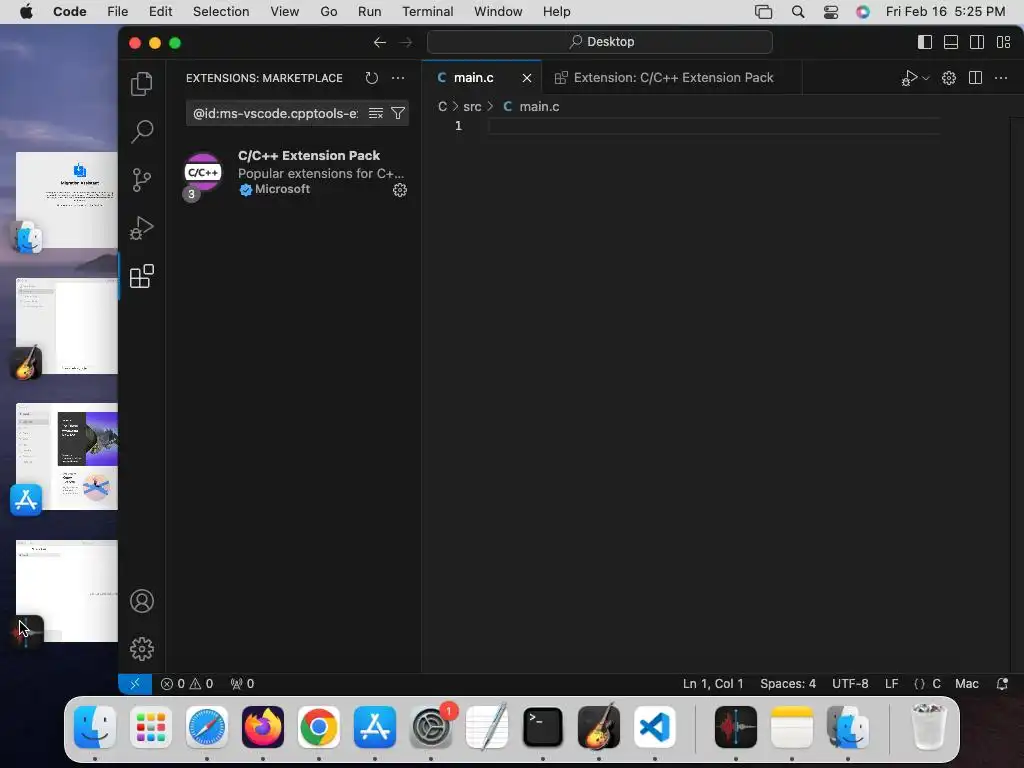This screenshot has width=1024, height=768.
Task: Open the editor more actions menu
Action: (1000, 78)
